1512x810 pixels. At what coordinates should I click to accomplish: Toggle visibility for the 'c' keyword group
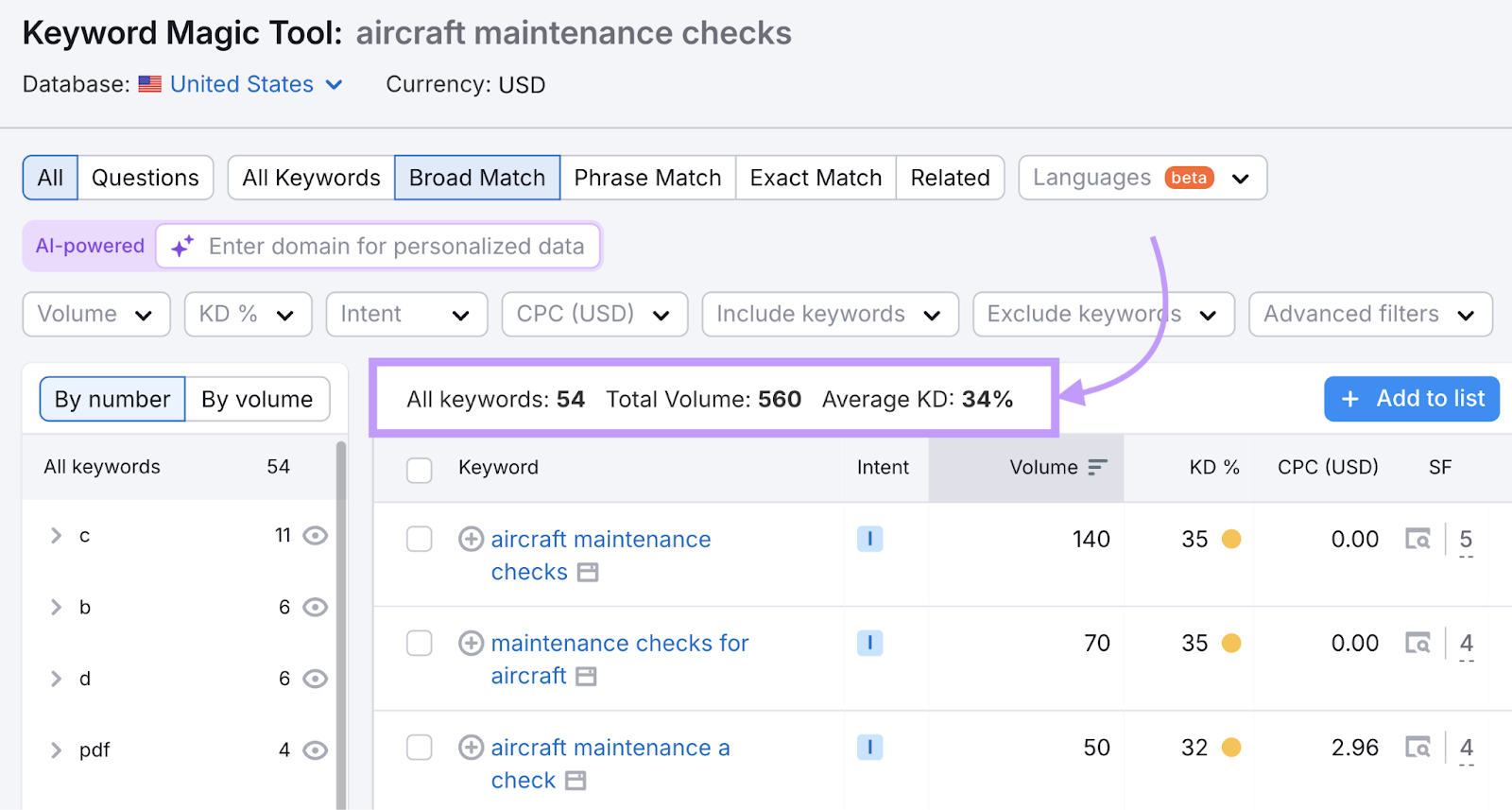point(315,535)
